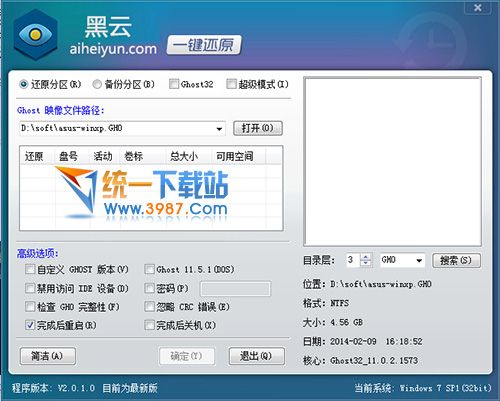Click 当前系统: Windows 7 SP1 status text
500x401 pixels.
pyautogui.click(x=423, y=388)
